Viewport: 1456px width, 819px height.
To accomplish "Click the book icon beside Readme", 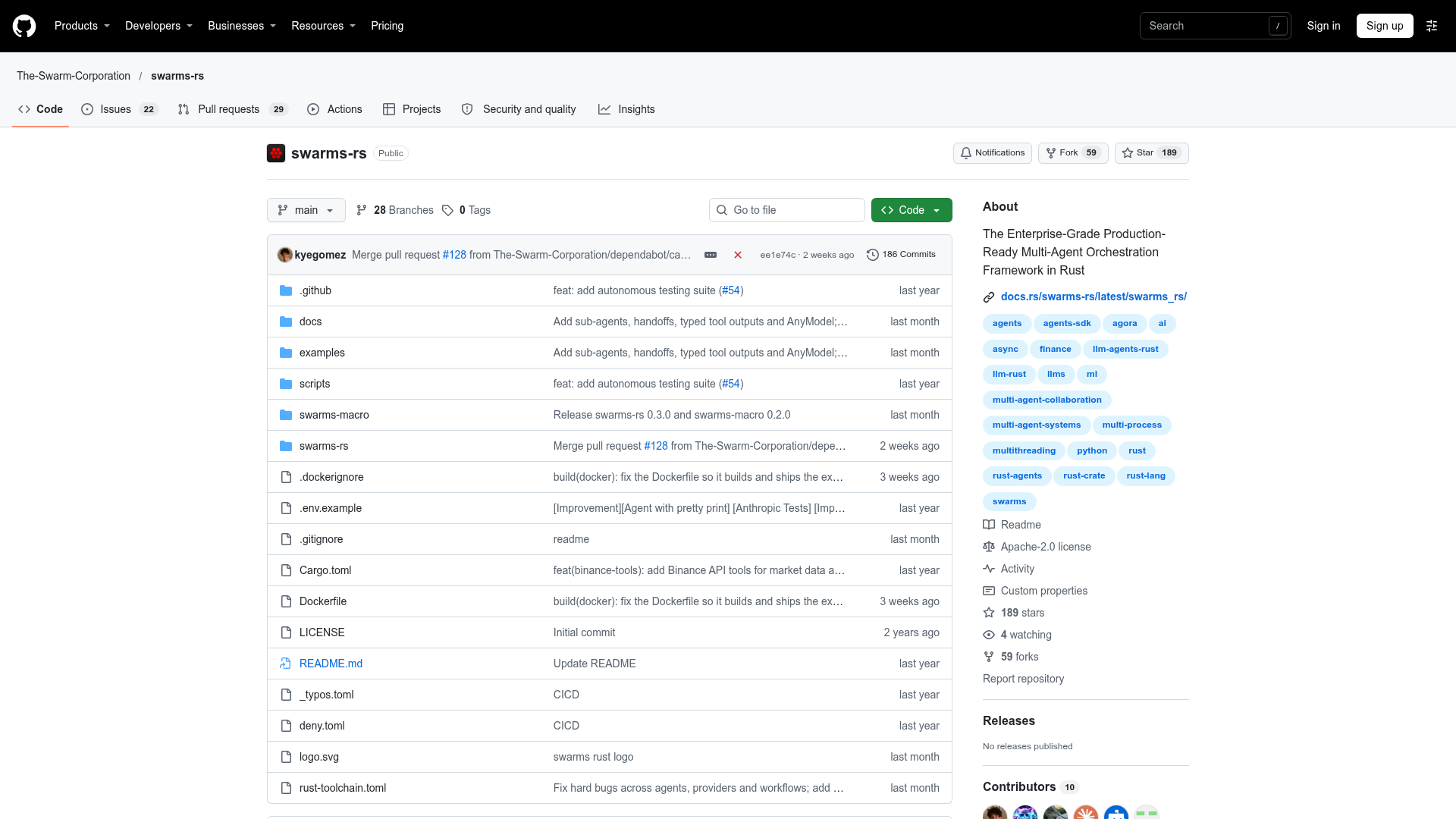I will (989, 525).
